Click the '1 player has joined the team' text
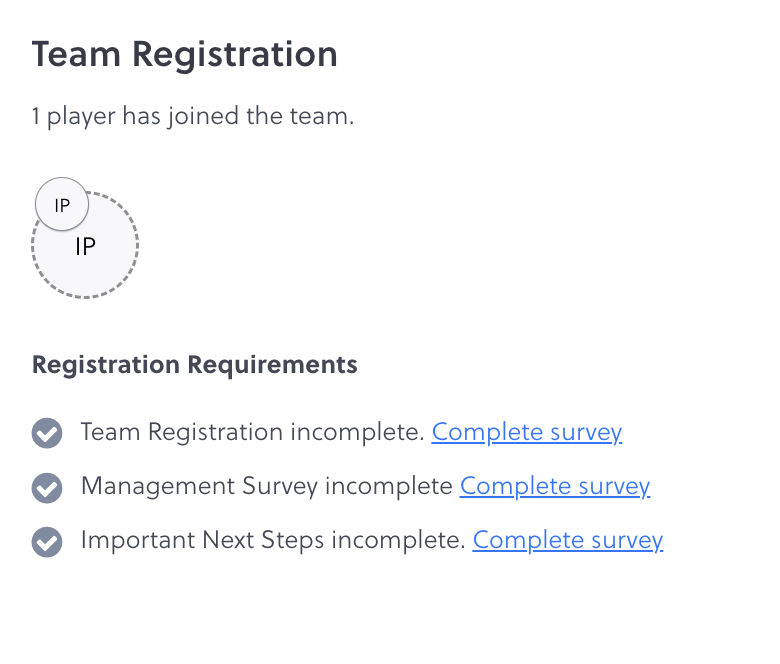780x664 pixels. click(193, 117)
